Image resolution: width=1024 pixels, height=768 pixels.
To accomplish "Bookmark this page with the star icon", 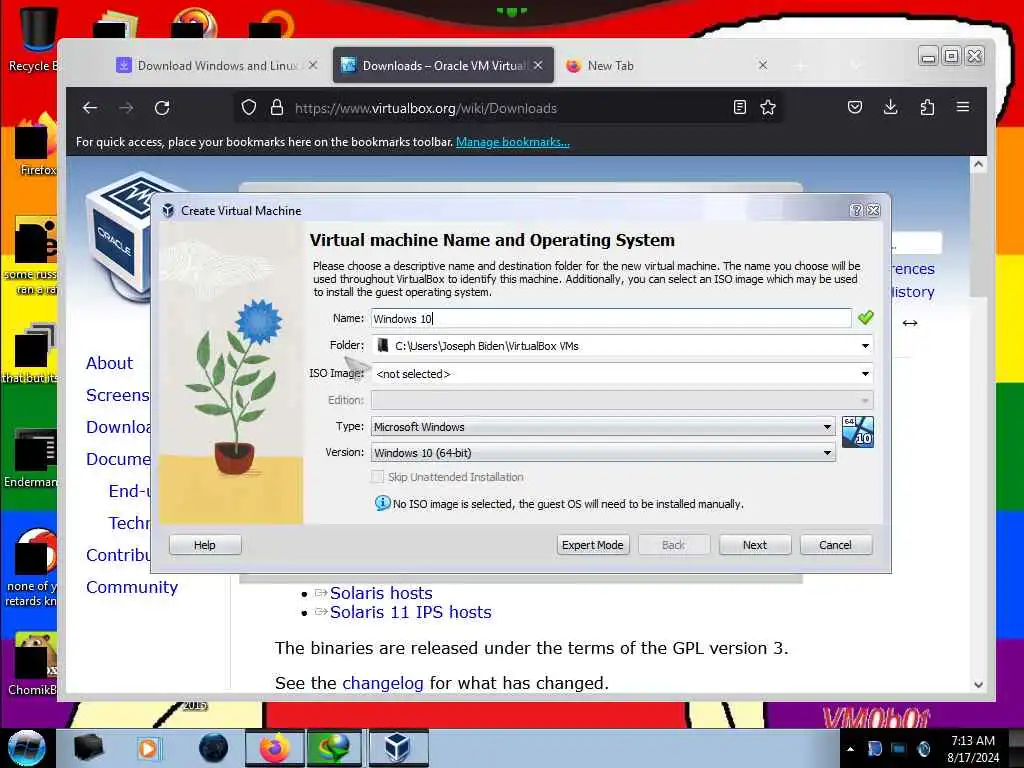I will [x=768, y=107].
